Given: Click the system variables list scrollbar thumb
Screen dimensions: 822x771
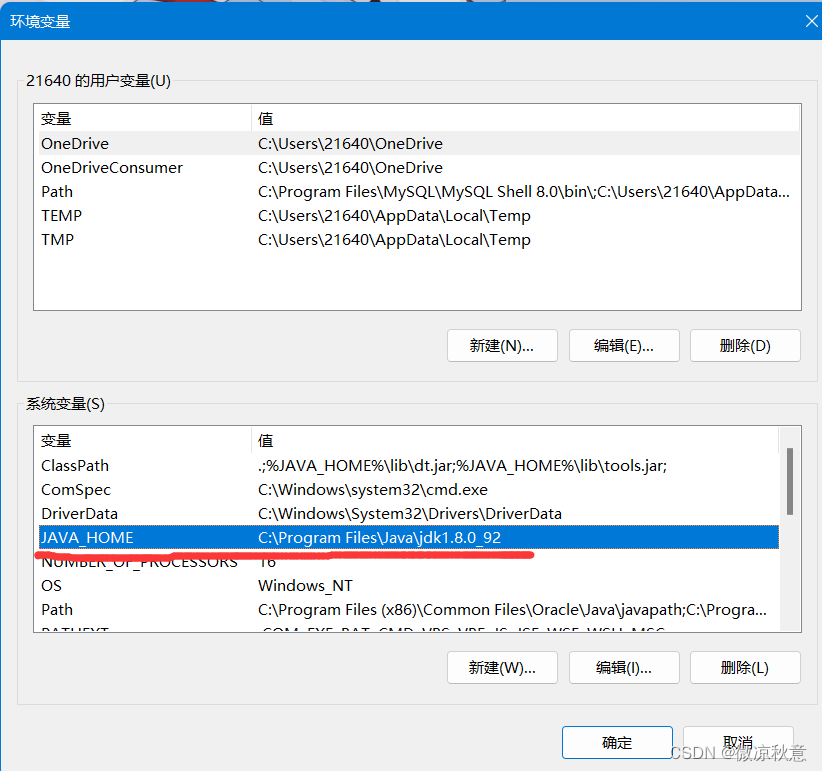Looking at the screenshot, I should (789, 481).
